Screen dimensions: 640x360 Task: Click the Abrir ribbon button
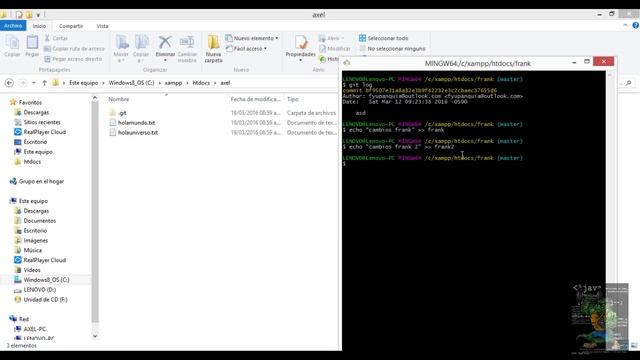click(x=331, y=38)
